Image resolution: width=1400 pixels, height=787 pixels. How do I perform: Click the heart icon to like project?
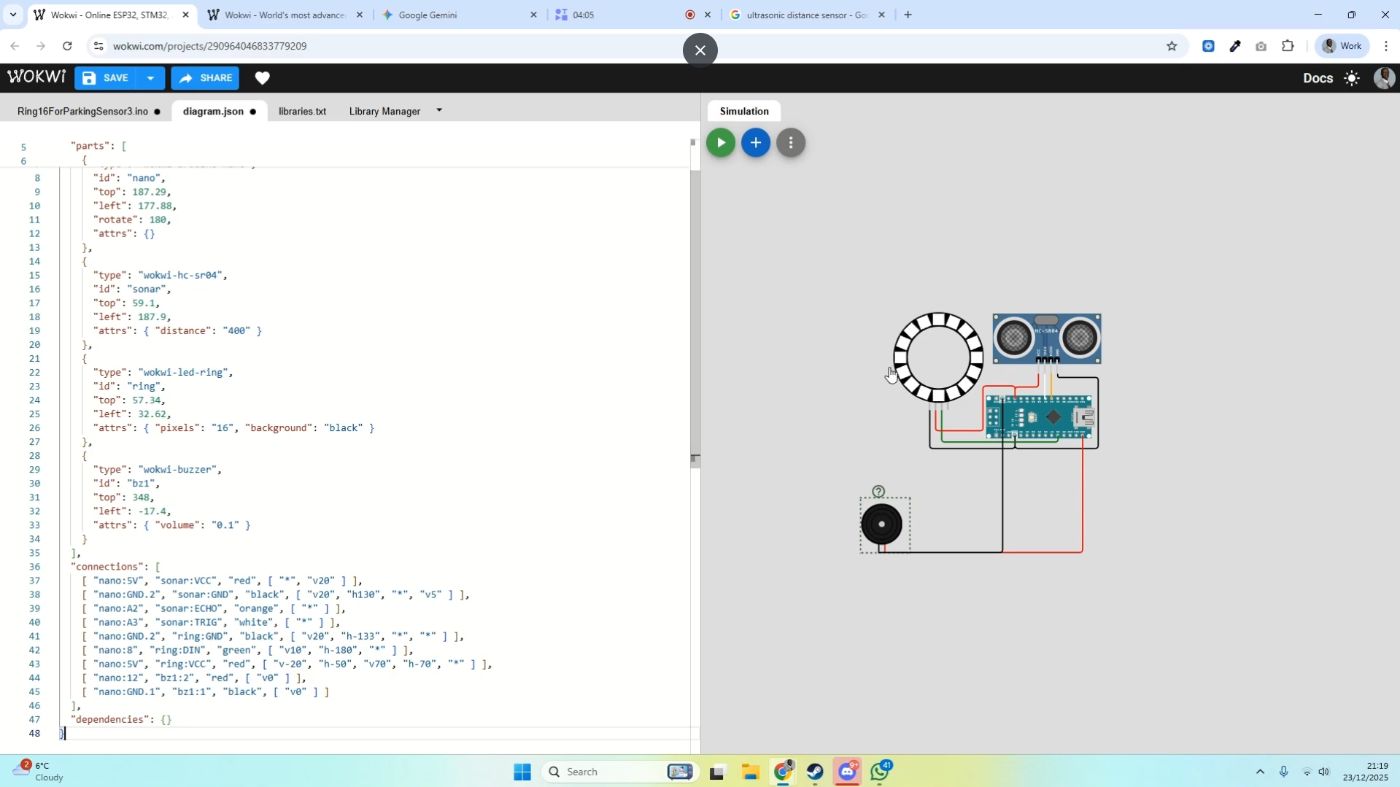tap(262, 78)
